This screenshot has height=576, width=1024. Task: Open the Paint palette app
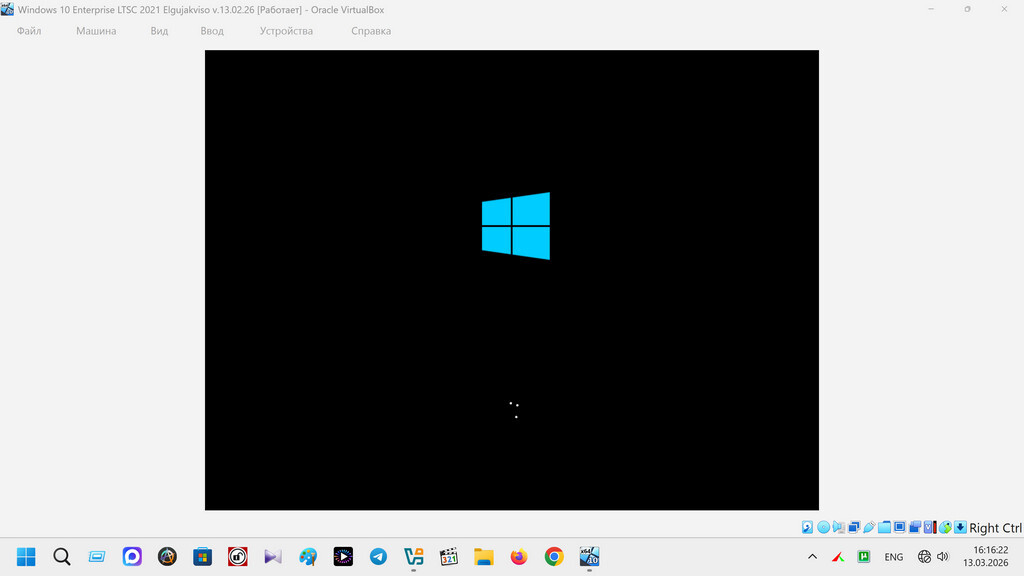click(x=308, y=556)
